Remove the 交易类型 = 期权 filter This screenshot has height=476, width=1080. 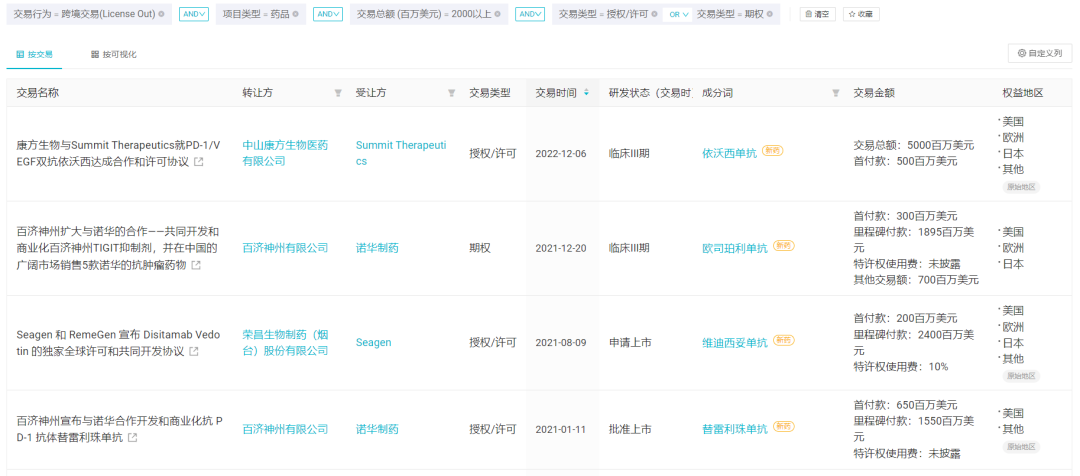coord(769,14)
